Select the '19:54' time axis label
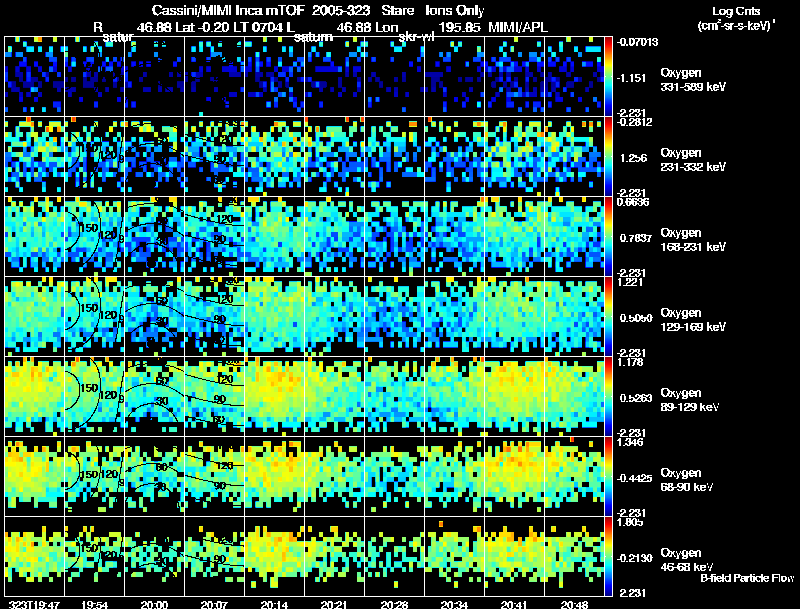This screenshot has height=609, width=800. 94,604
